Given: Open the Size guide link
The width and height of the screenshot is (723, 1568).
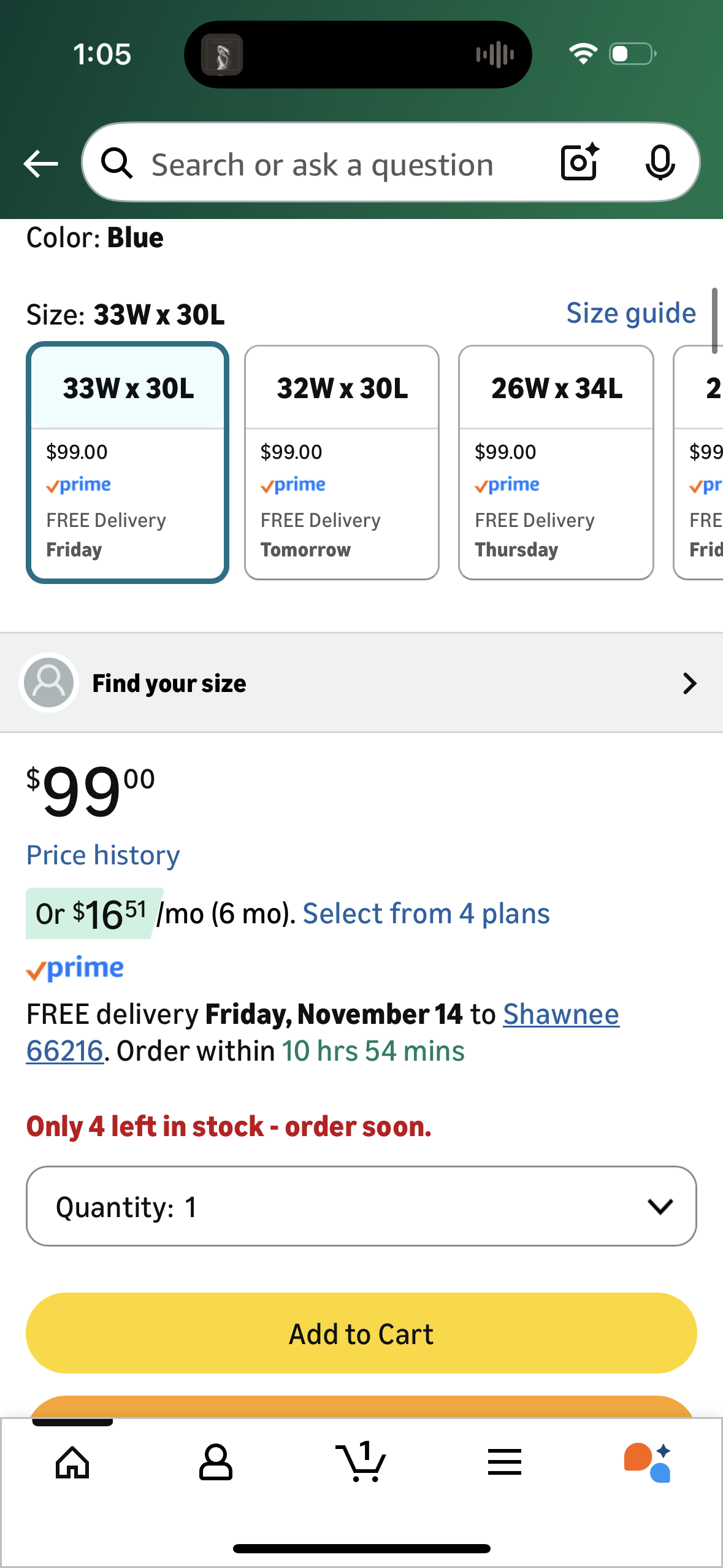Looking at the screenshot, I should click(630, 313).
